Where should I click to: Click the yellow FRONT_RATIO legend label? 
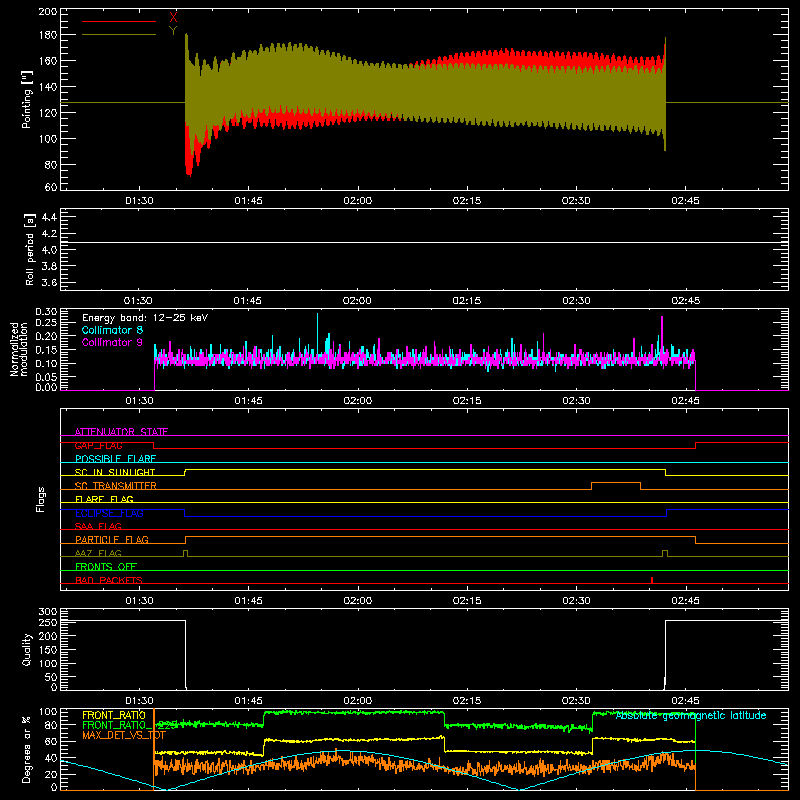point(114,715)
